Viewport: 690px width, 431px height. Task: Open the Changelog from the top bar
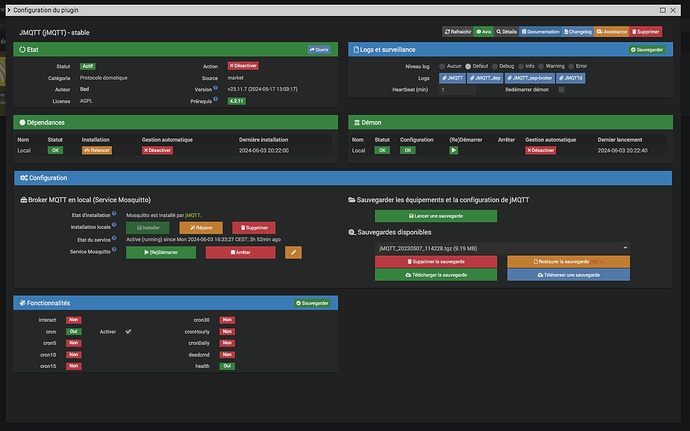[x=582, y=32]
